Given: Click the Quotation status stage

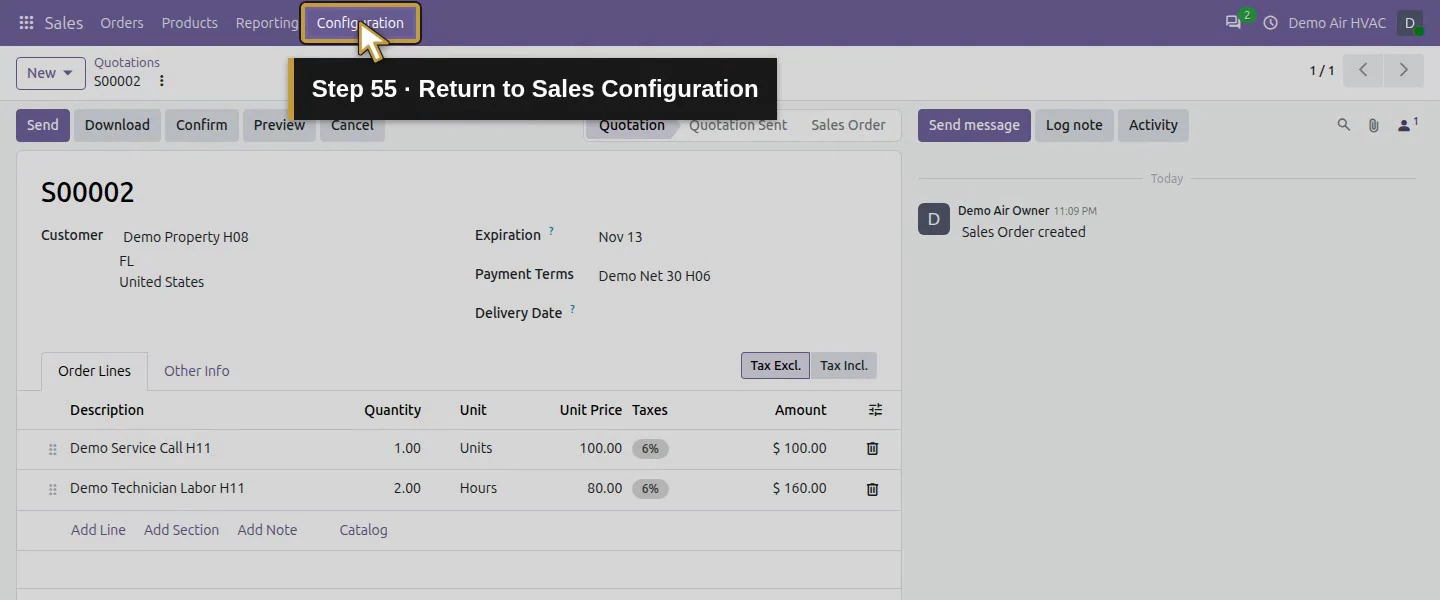Looking at the screenshot, I should (x=632, y=125).
